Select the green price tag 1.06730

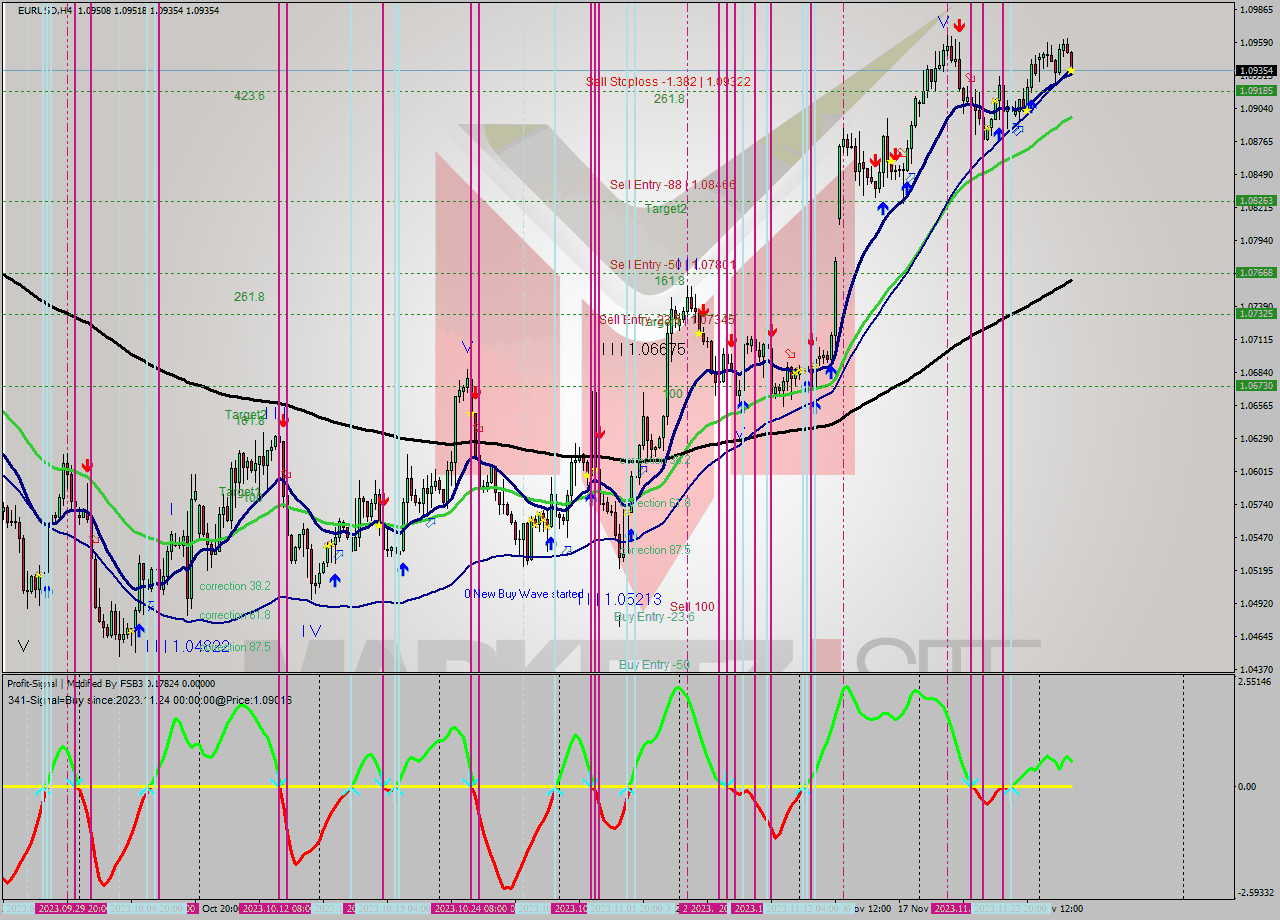click(1255, 385)
